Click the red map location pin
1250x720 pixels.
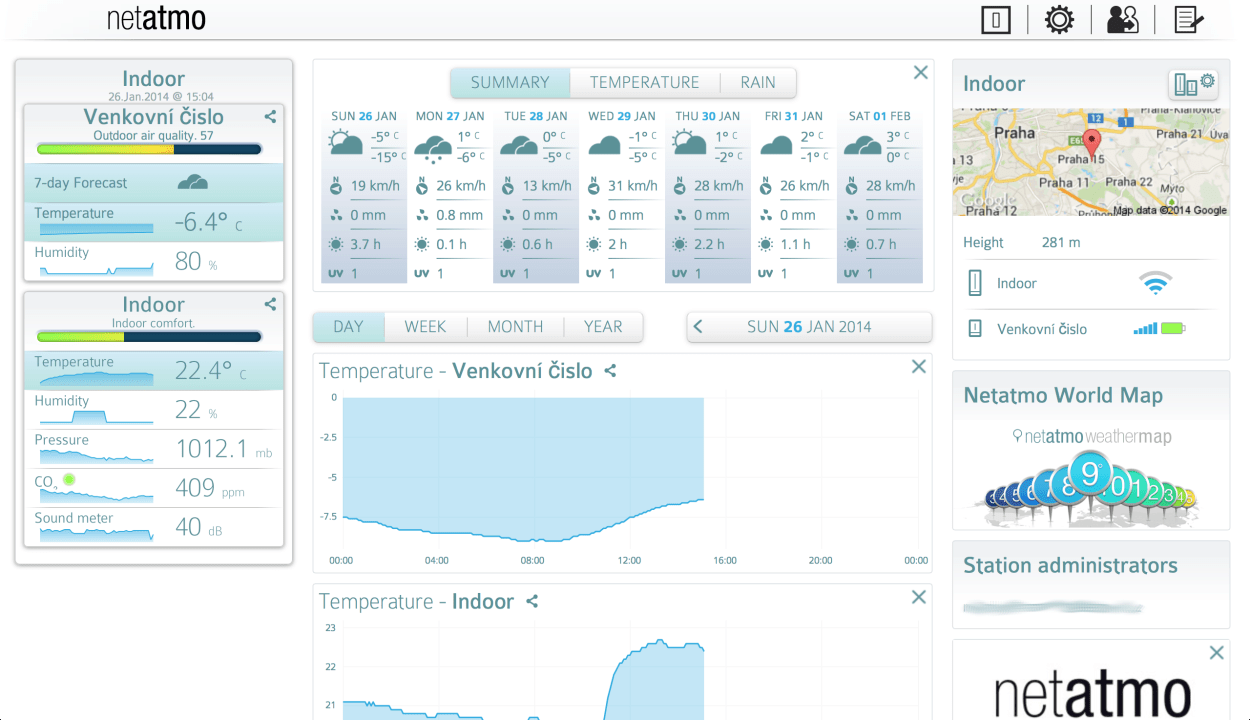click(x=1092, y=141)
